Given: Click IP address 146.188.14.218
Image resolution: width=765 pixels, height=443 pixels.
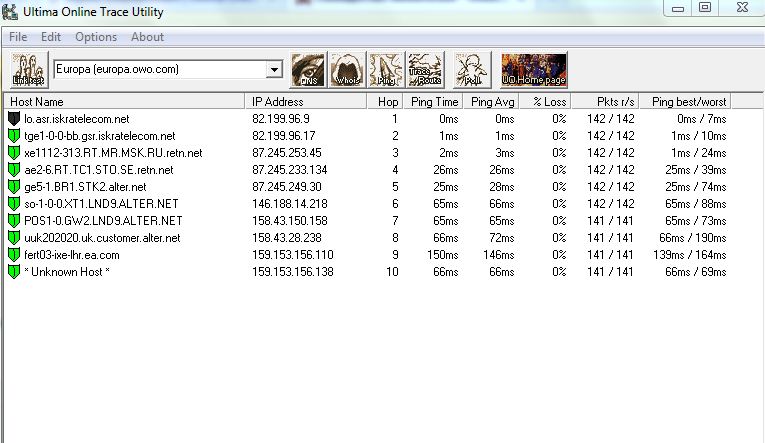Looking at the screenshot, I should click(x=289, y=204).
